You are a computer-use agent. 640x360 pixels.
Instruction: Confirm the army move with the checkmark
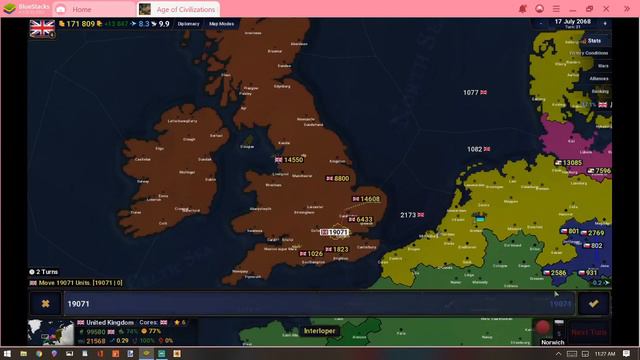coord(593,304)
